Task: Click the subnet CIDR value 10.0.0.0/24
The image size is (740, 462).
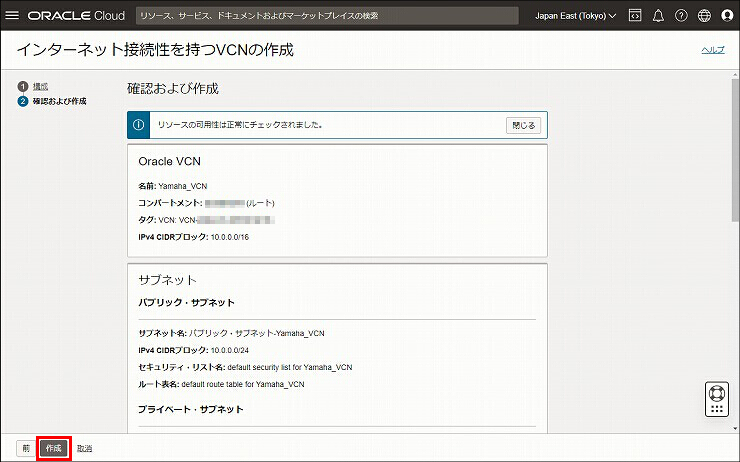Action: click(229, 350)
